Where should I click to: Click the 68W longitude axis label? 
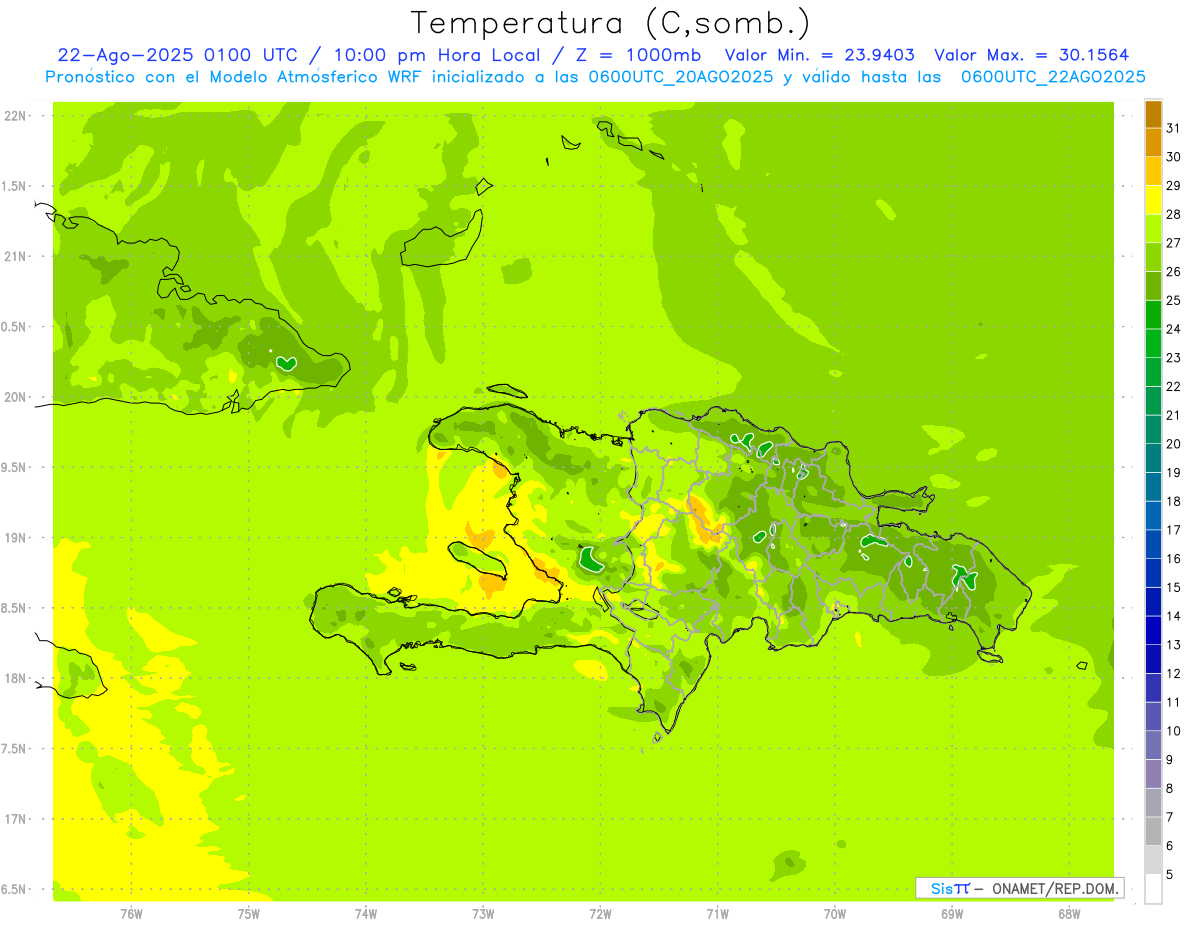(1069, 914)
